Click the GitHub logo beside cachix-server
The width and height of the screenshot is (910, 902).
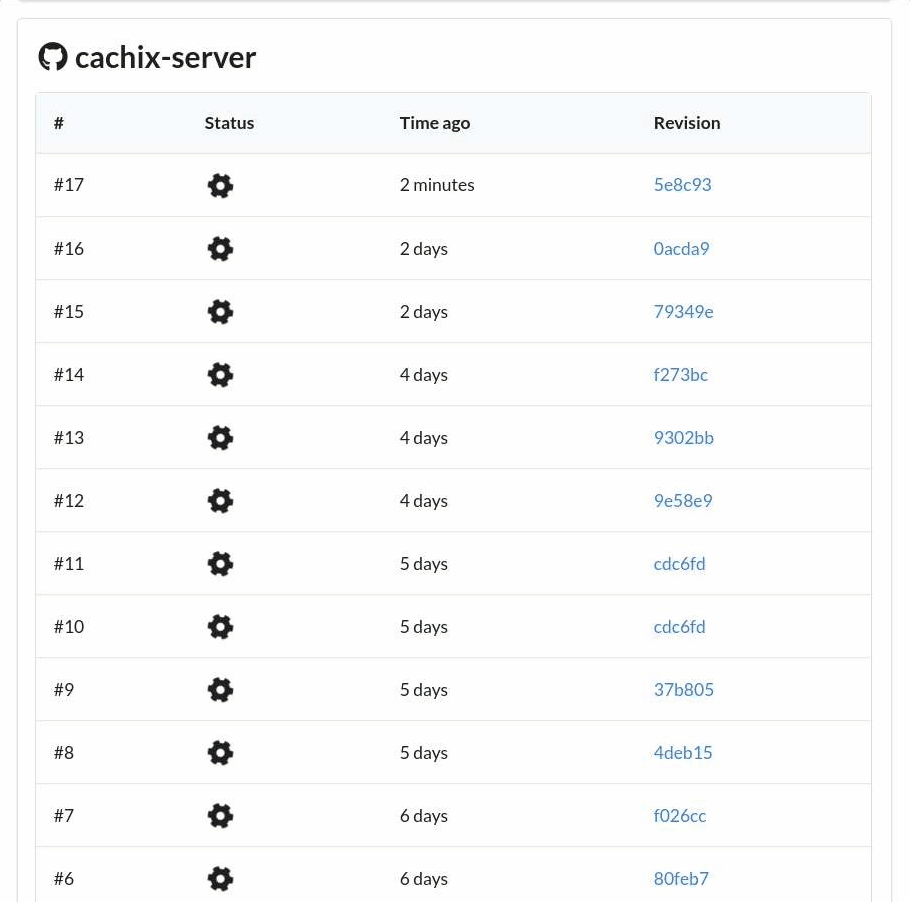[53, 56]
